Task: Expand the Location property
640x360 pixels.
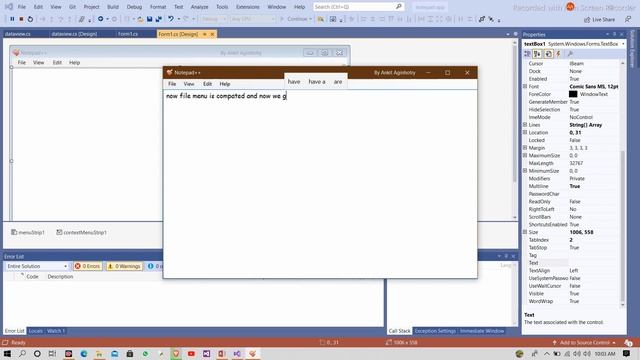Action: pos(525,132)
